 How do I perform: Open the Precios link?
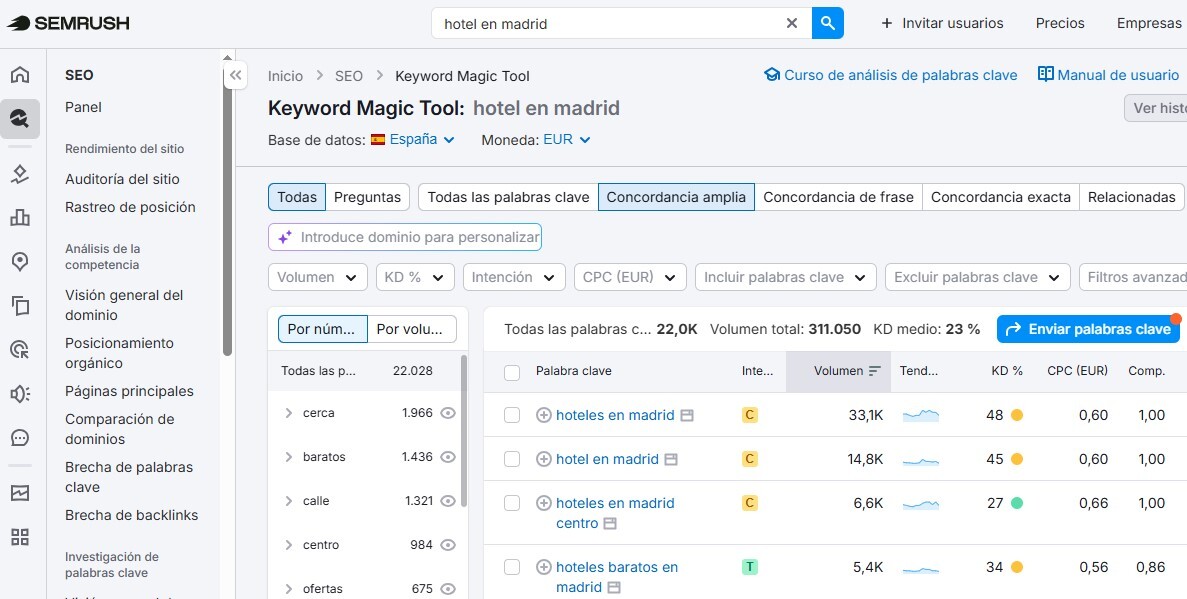click(x=1060, y=23)
